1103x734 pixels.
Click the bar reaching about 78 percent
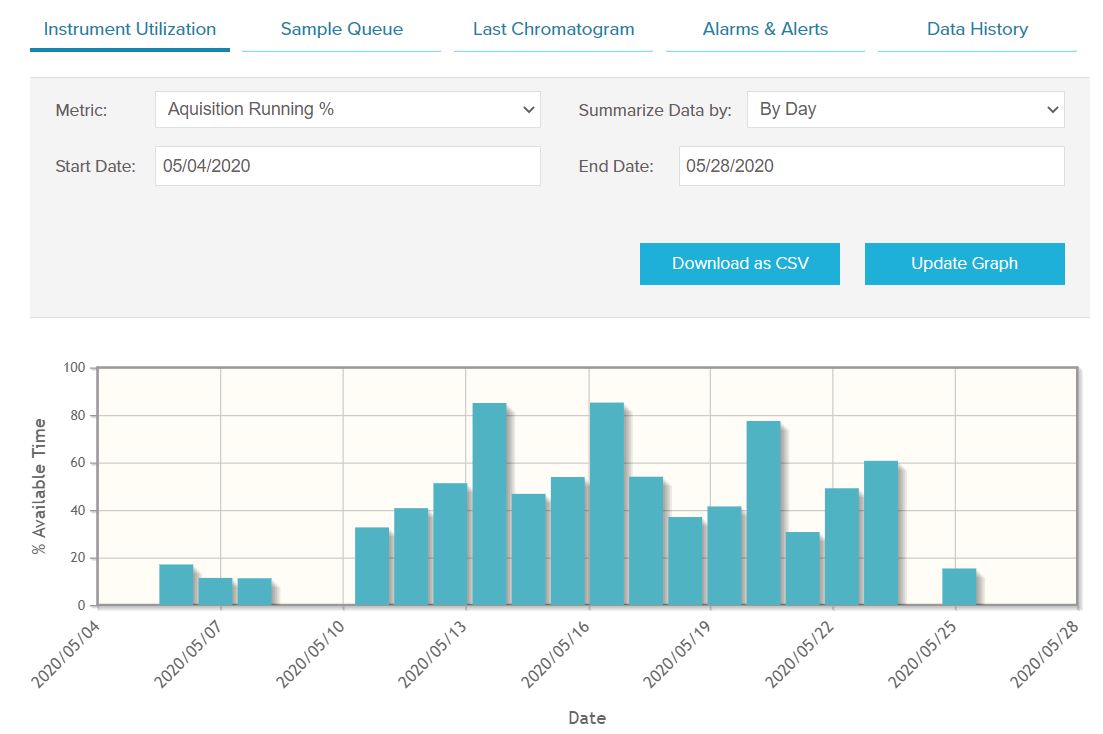coord(763,514)
